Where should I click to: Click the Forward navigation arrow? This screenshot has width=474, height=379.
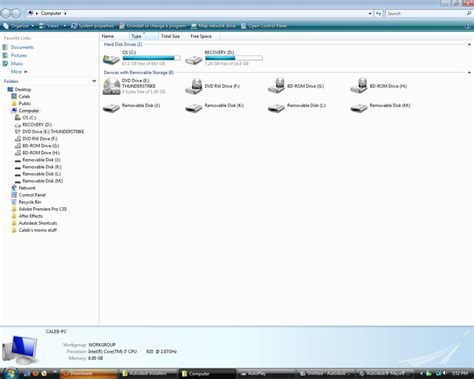point(16,13)
